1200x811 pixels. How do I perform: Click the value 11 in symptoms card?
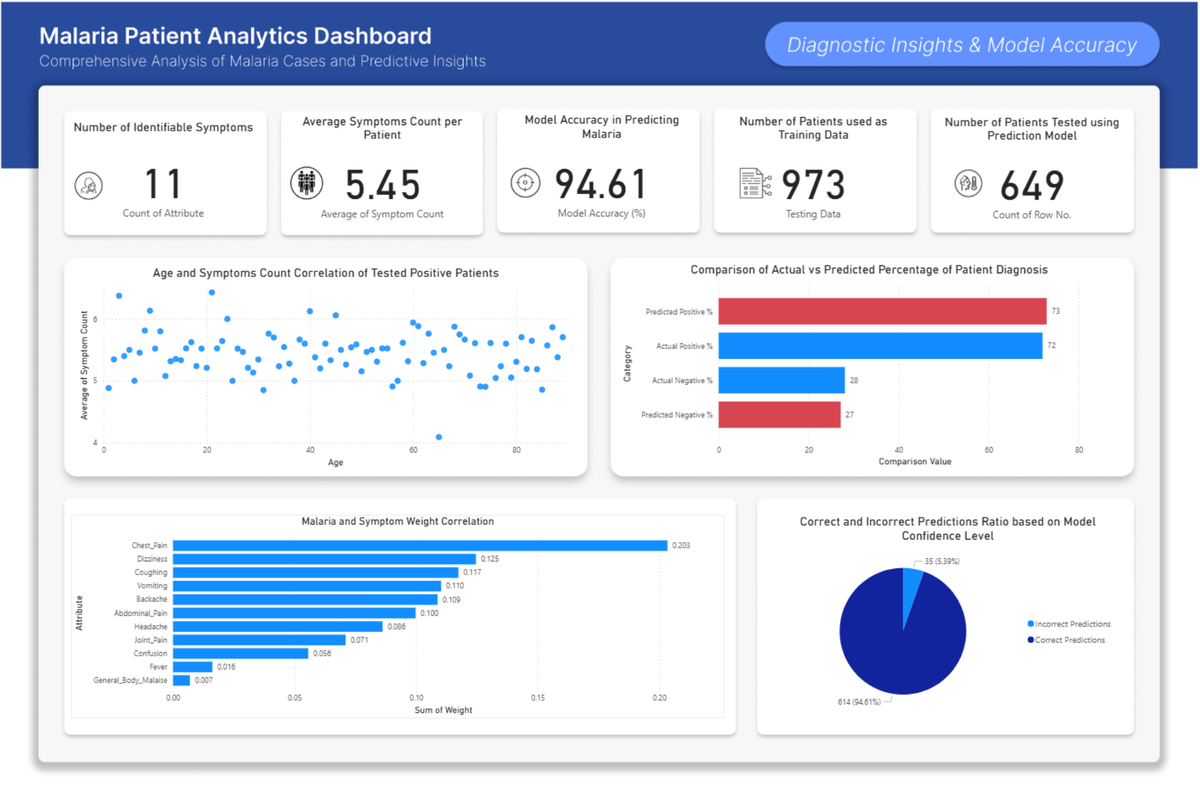point(162,185)
